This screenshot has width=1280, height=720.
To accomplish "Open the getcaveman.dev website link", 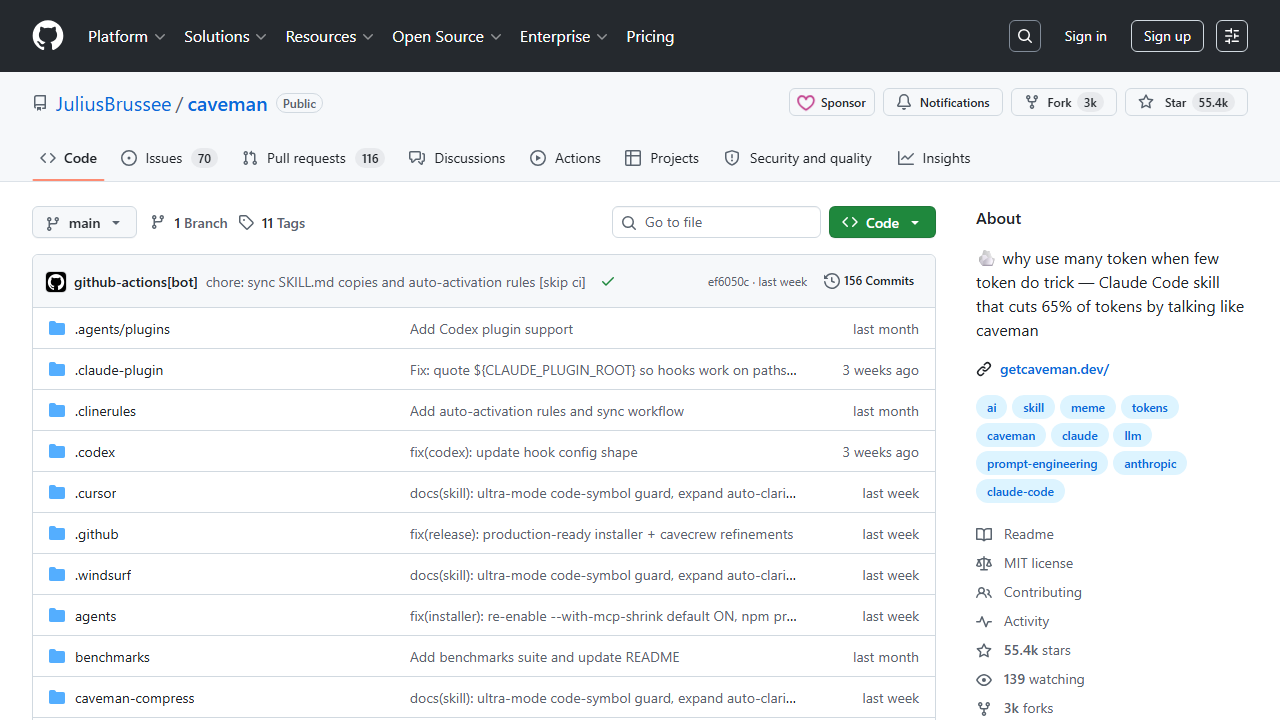I will pyautogui.click(x=1055, y=369).
